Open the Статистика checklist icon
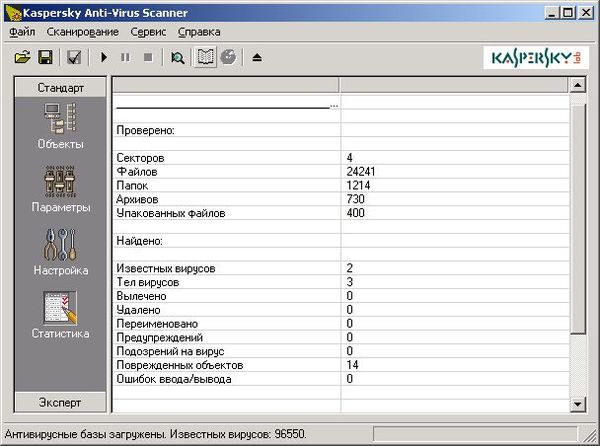The image size is (600, 446). [x=60, y=308]
